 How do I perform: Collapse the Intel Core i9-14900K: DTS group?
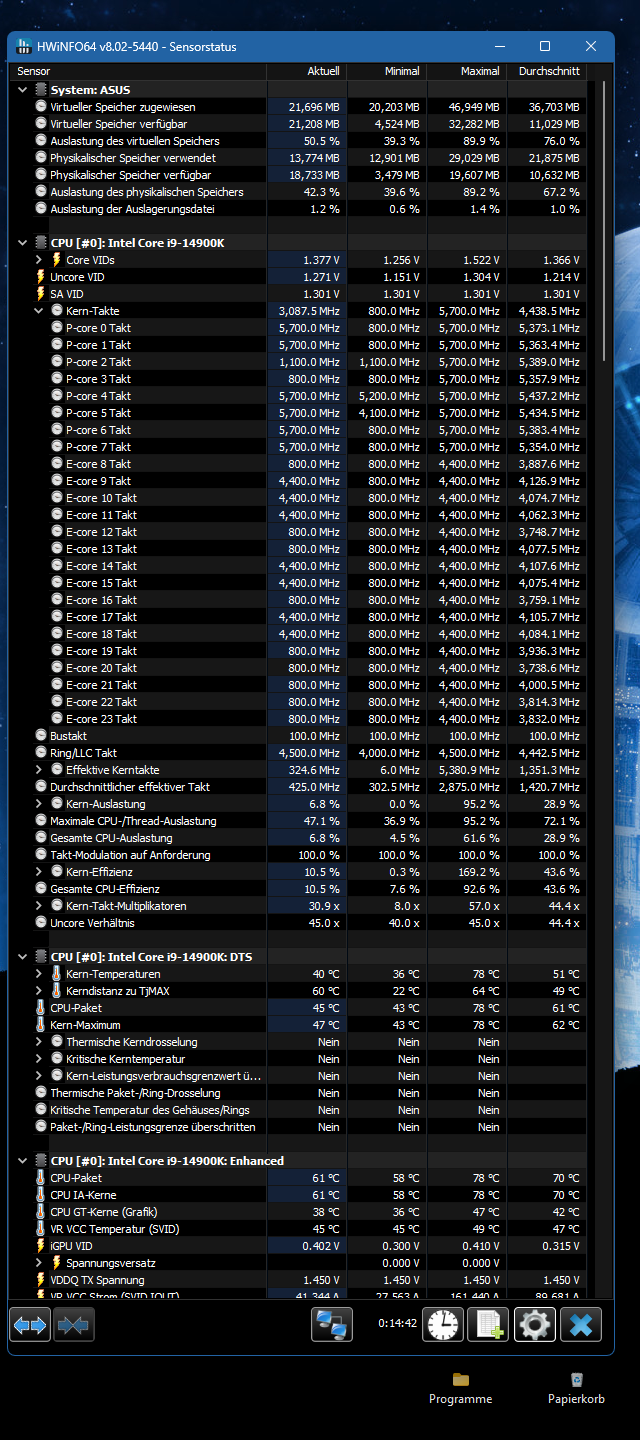[x=23, y=957]
